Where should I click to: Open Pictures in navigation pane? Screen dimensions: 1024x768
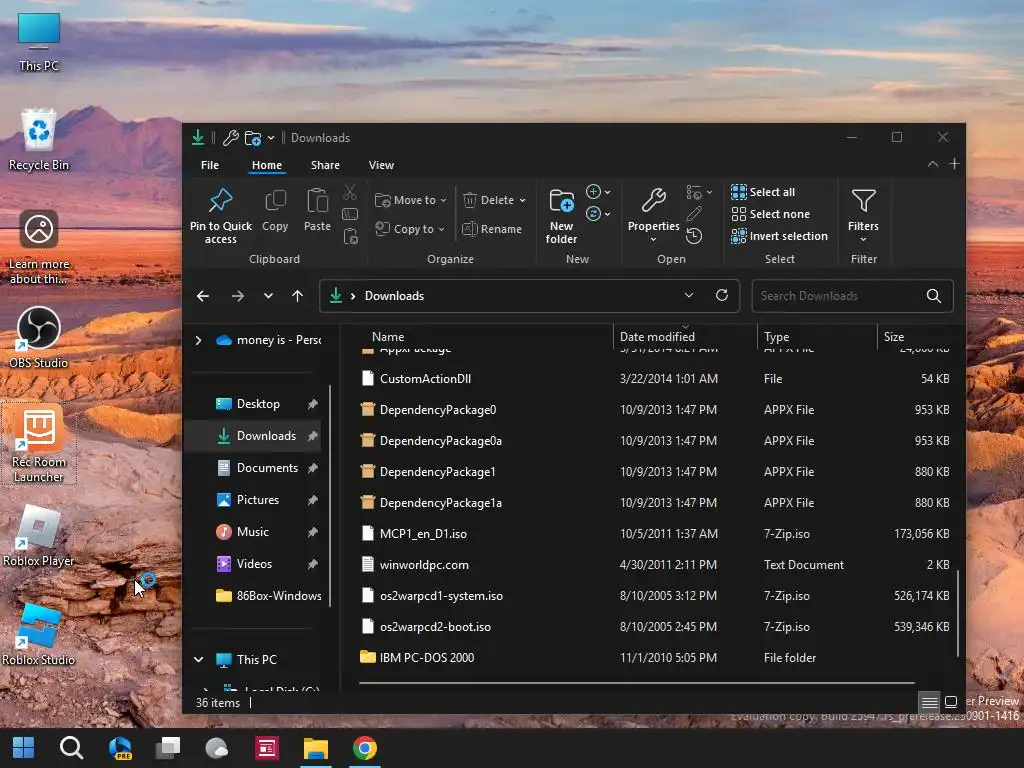click(x=258, y=500)
